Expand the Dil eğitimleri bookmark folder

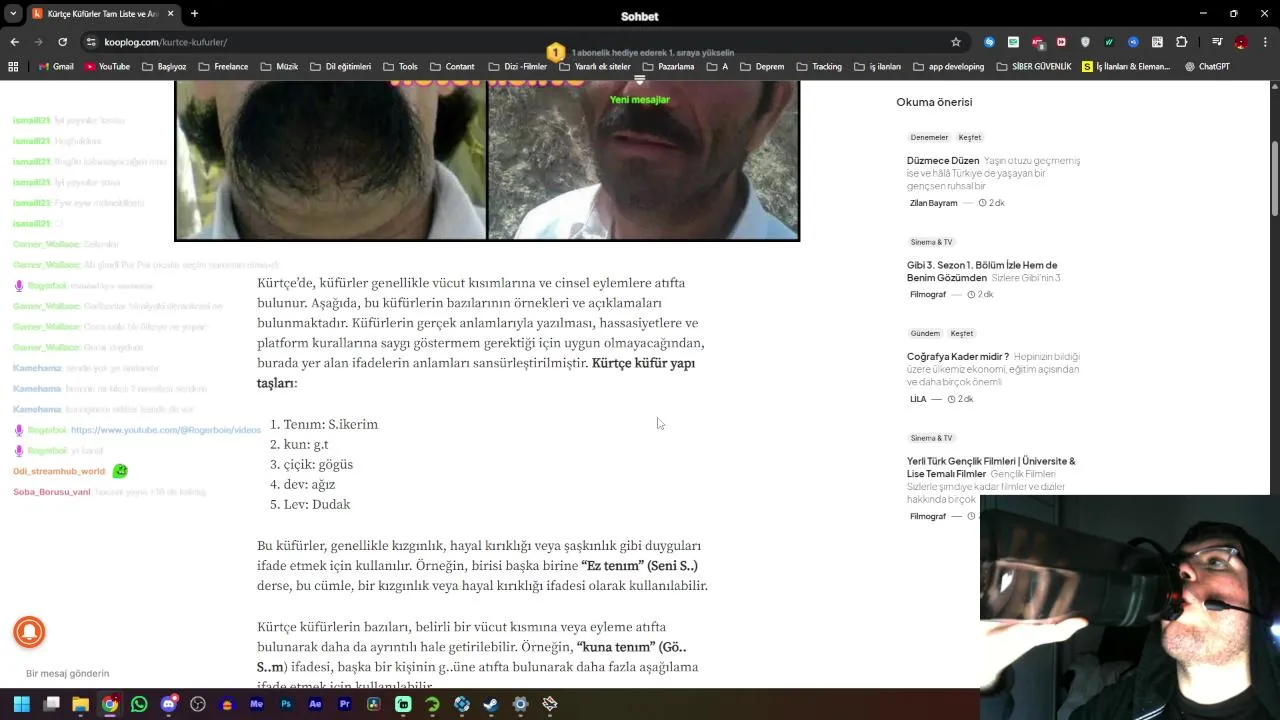(340, 67)
